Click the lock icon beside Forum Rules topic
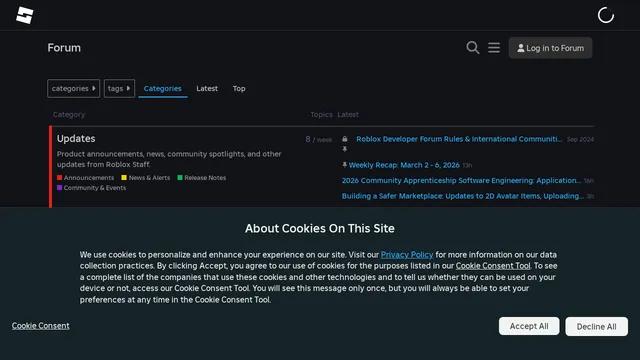This screenshot has width=640, height=360. 345,139
